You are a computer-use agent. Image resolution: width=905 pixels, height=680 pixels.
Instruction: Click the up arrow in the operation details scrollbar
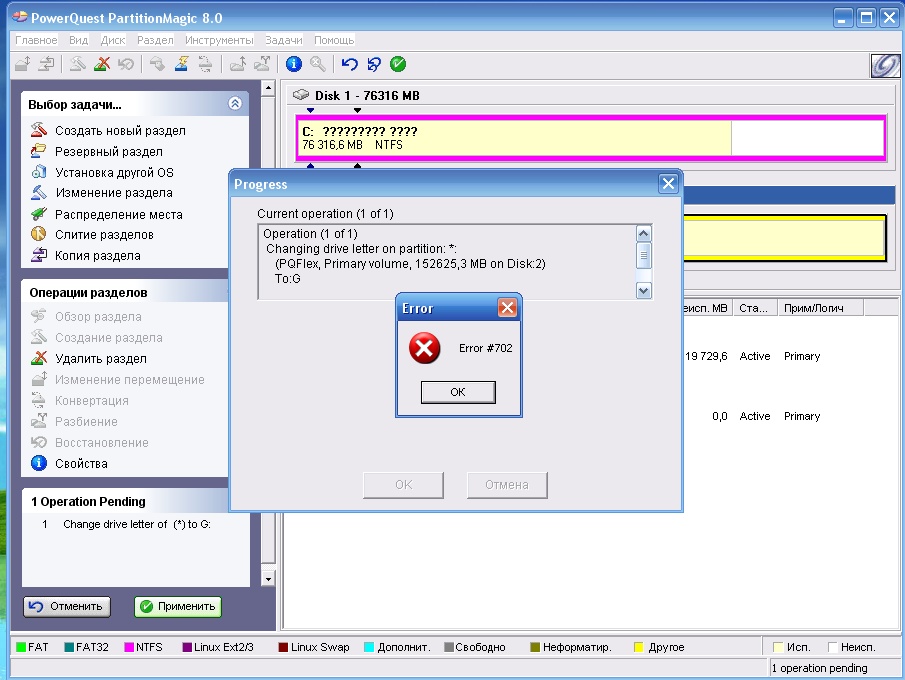[644, 234]
